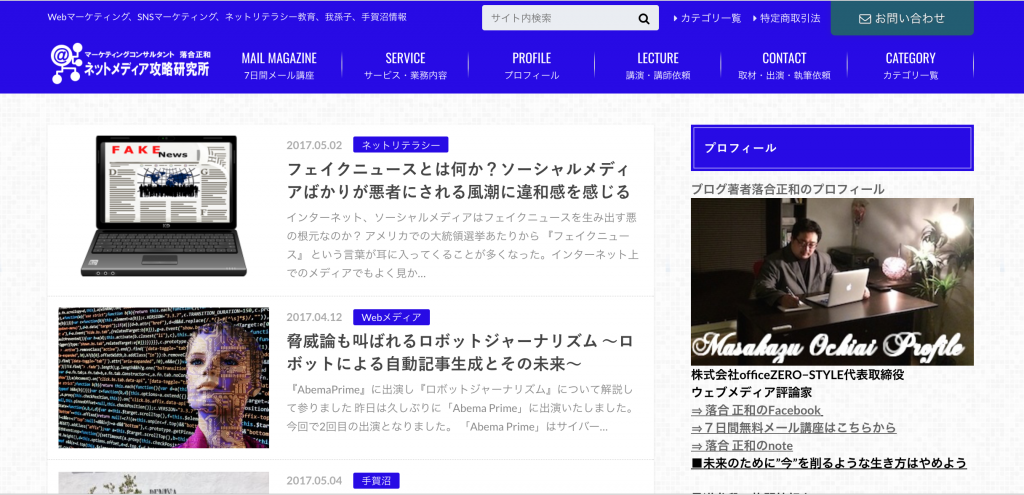The height and width of the screenshot is (495, 1024).
Task: Click the text ブログ著者落合正和のプロフィール
Action: tap(788, 189)
